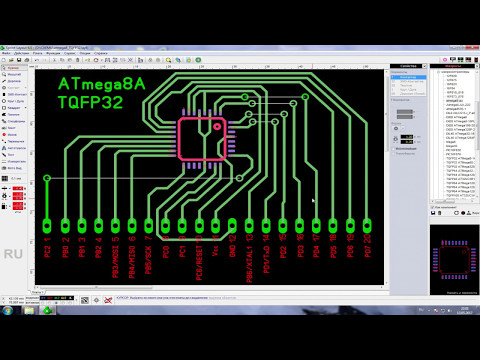Image resolution: width=480 pixels, height=360 pixels.
Task: Click the delete macro trash icon below macro list
Action: point(439,213)
